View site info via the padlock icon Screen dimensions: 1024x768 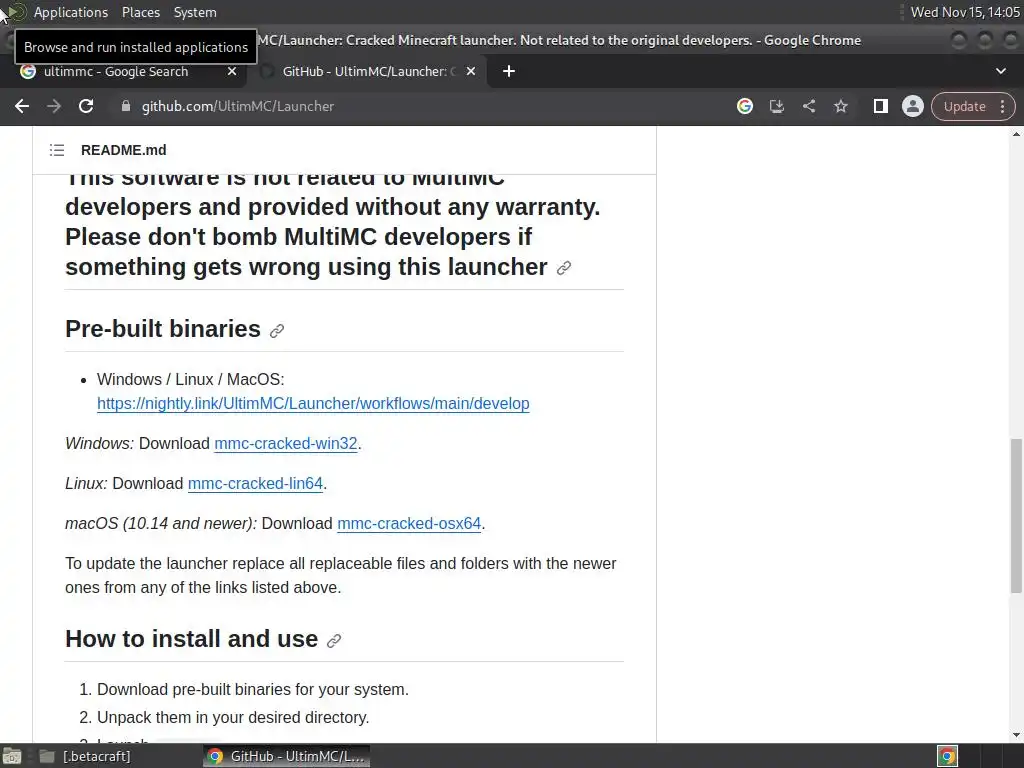point(125,106)
